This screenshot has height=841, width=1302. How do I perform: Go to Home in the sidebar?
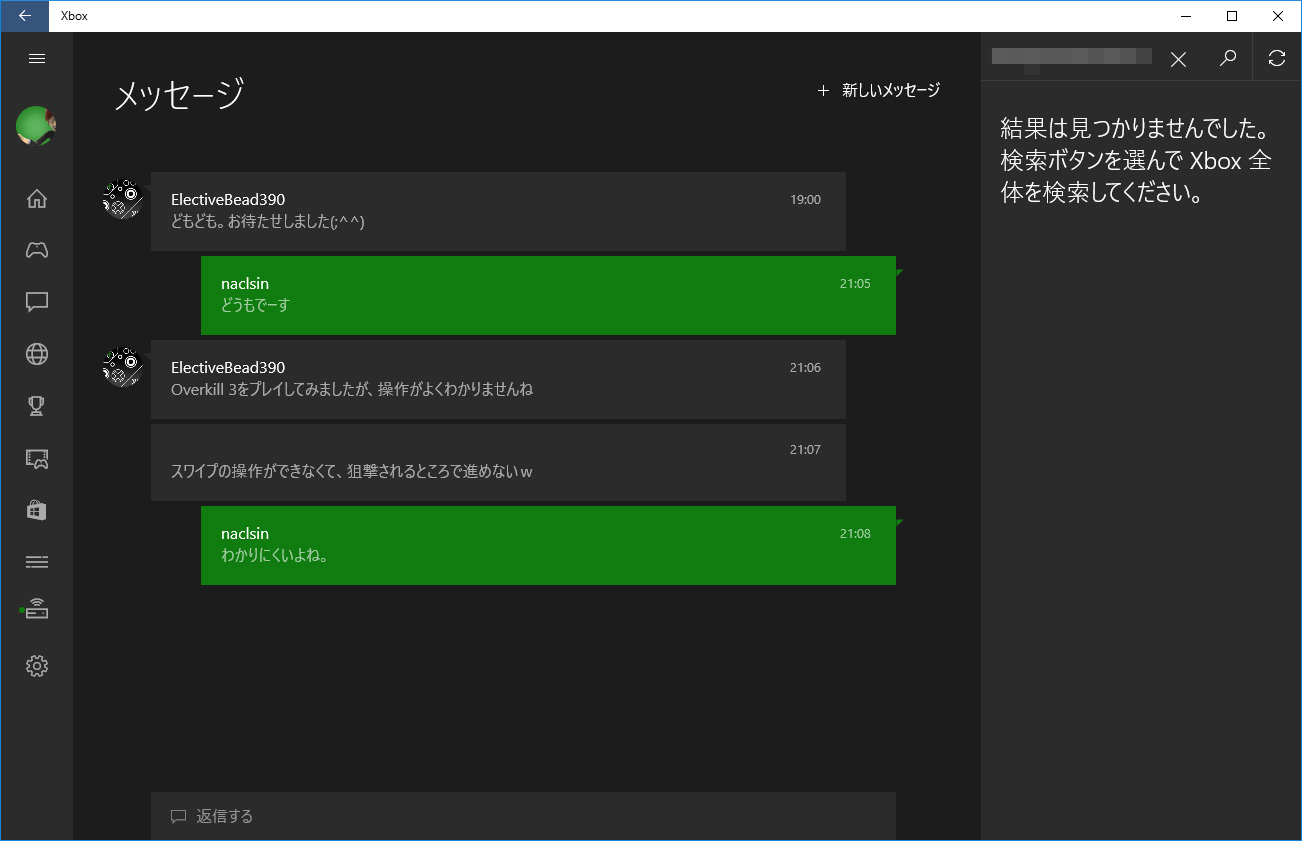37,198
